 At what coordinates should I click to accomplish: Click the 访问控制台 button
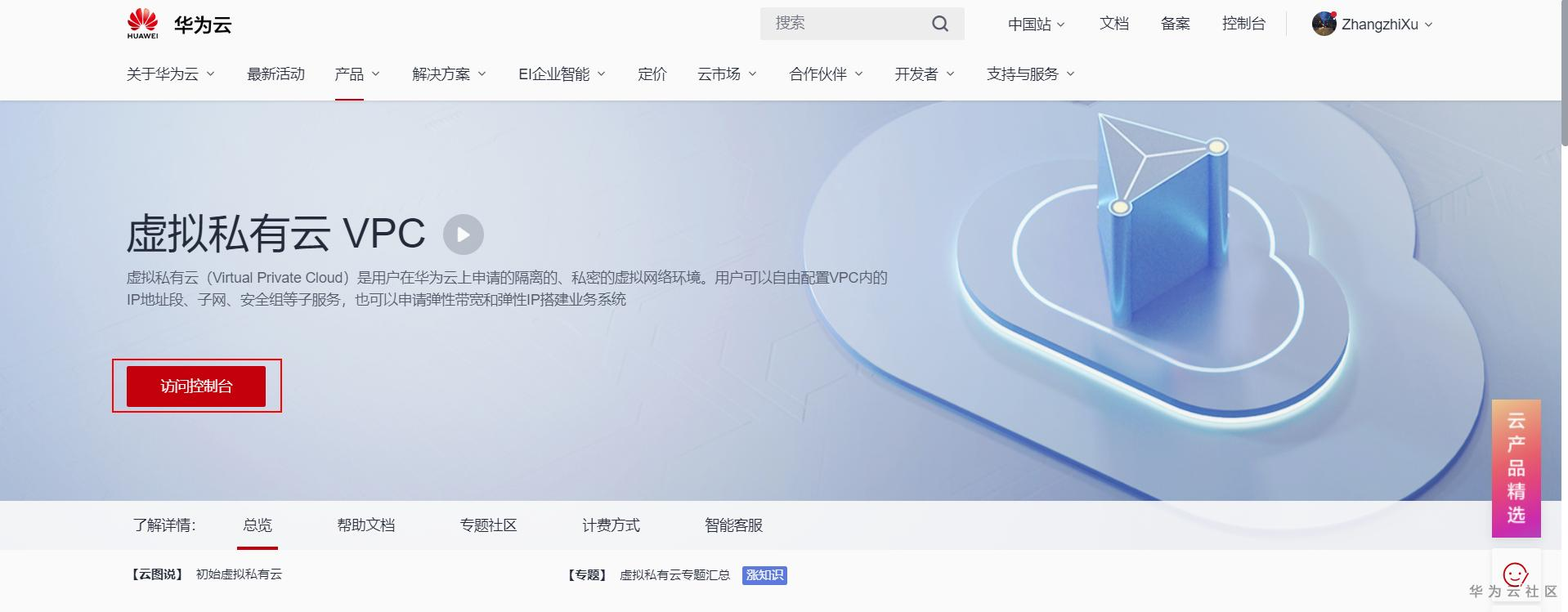(x=196, y=386)
